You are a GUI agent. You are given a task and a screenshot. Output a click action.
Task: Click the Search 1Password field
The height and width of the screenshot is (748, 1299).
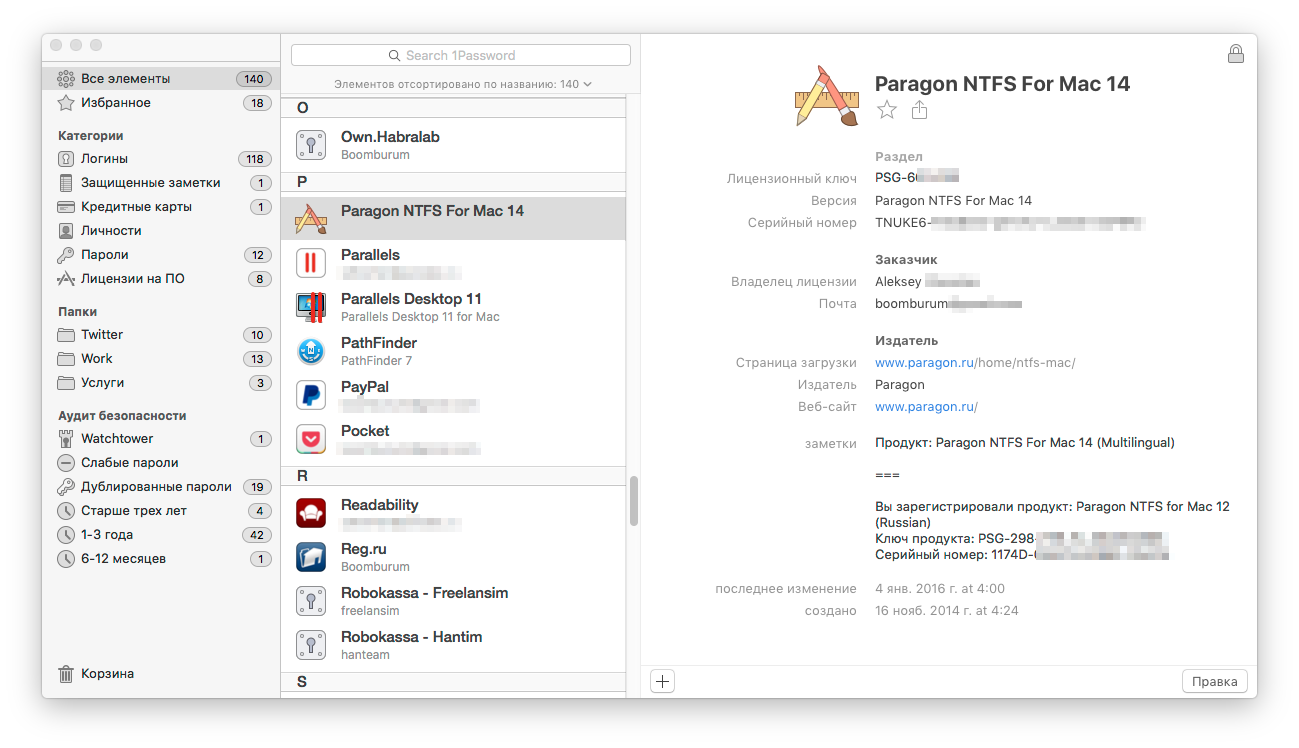(461, 55)
